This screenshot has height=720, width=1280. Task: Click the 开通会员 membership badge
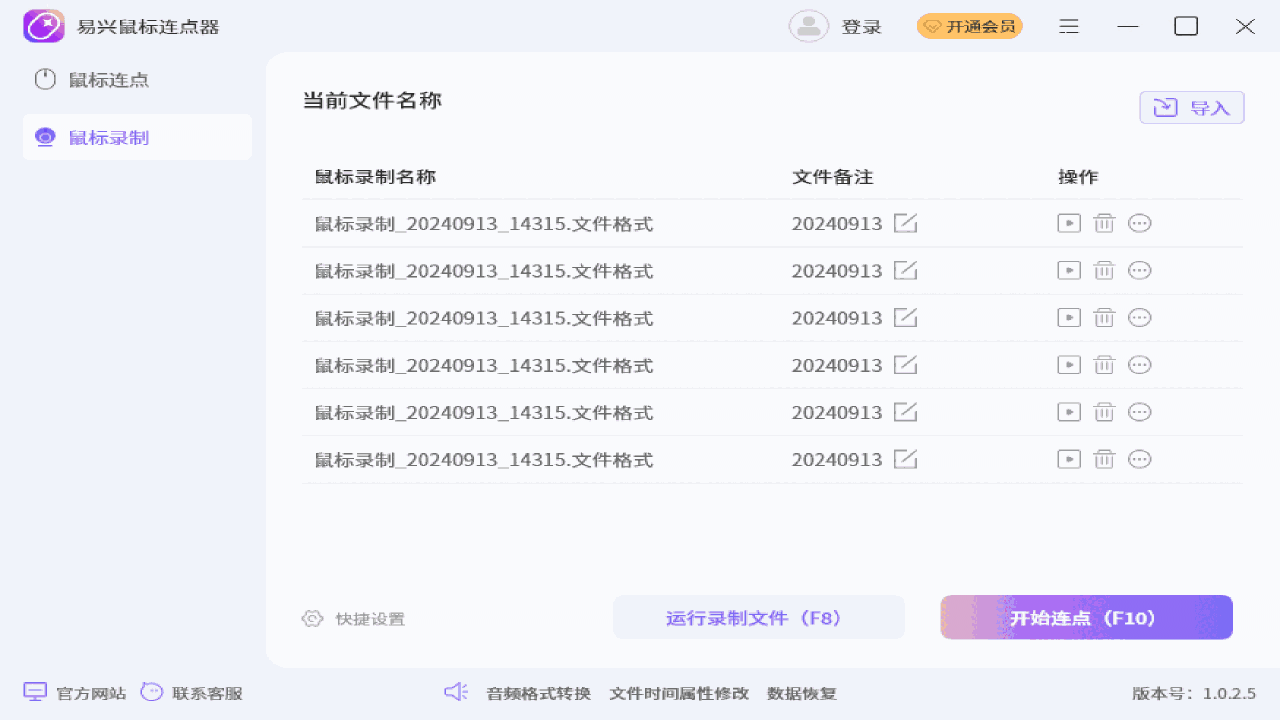(x=969, y=27)
